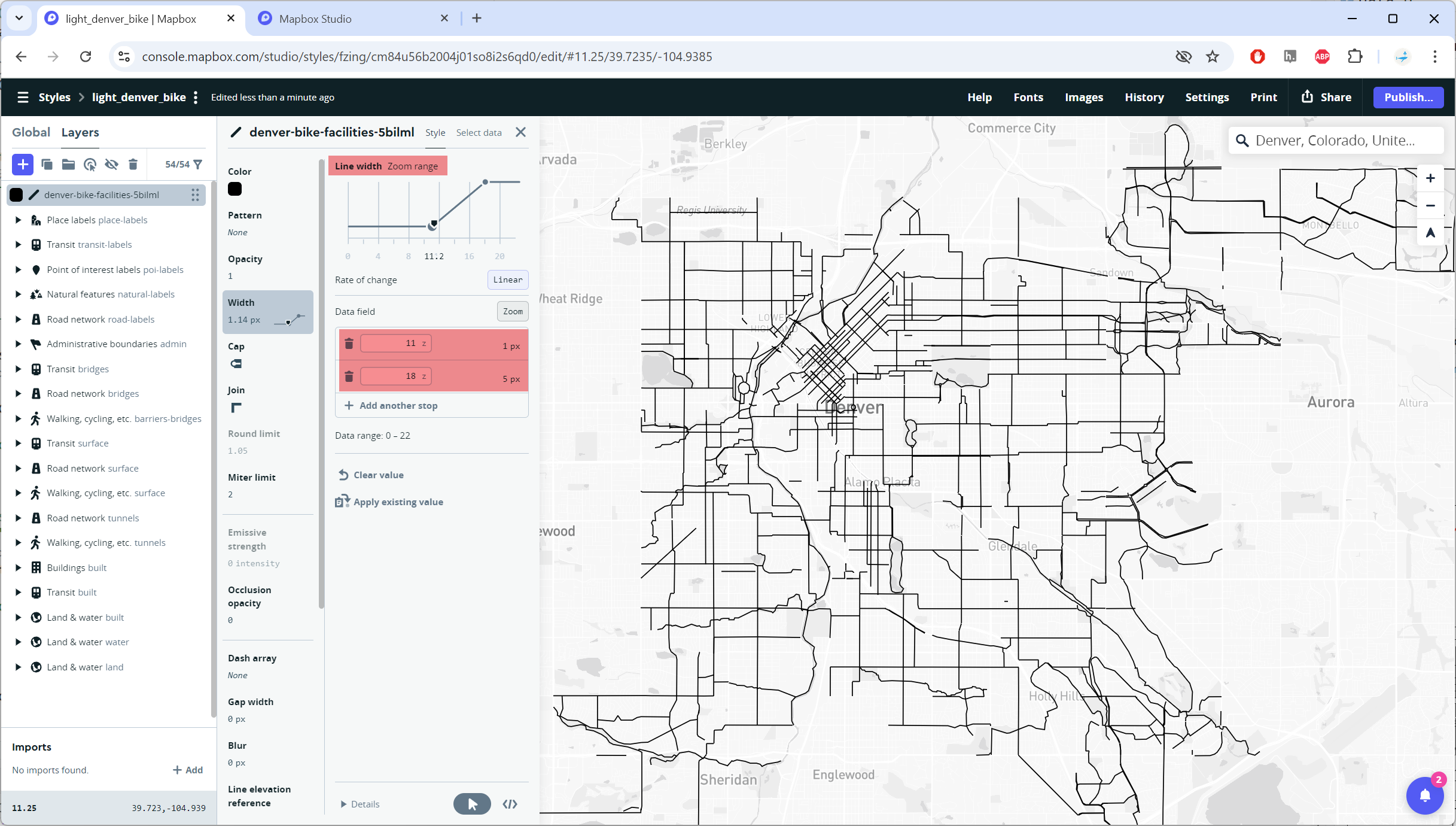1456x826 pixels.
Task: Toggle the pointer select mode button
Action: [x=472, y=804]
